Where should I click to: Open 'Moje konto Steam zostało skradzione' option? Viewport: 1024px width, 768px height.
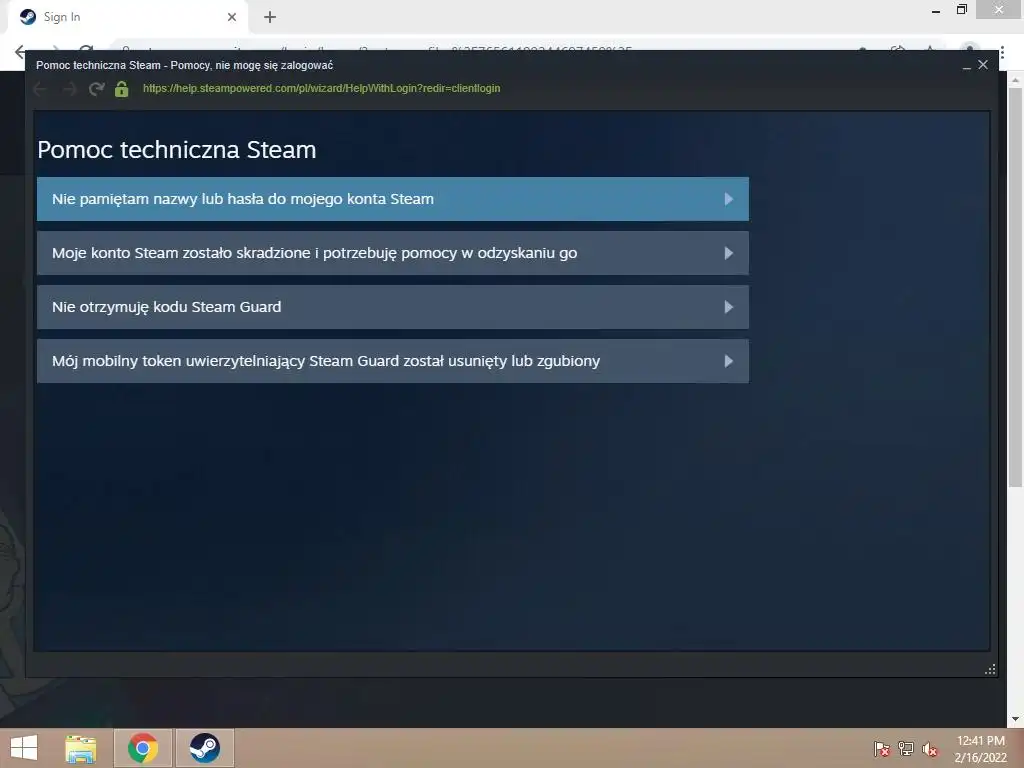(392, 253)
